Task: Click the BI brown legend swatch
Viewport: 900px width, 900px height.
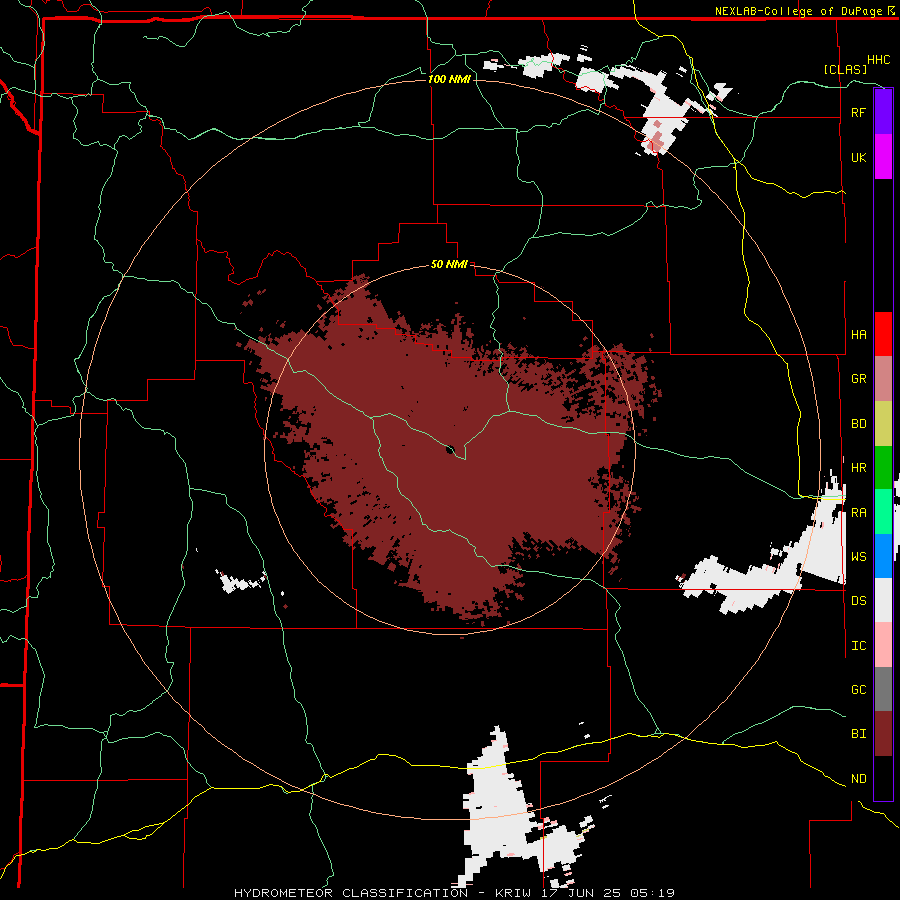Action: tap(883, 734)
